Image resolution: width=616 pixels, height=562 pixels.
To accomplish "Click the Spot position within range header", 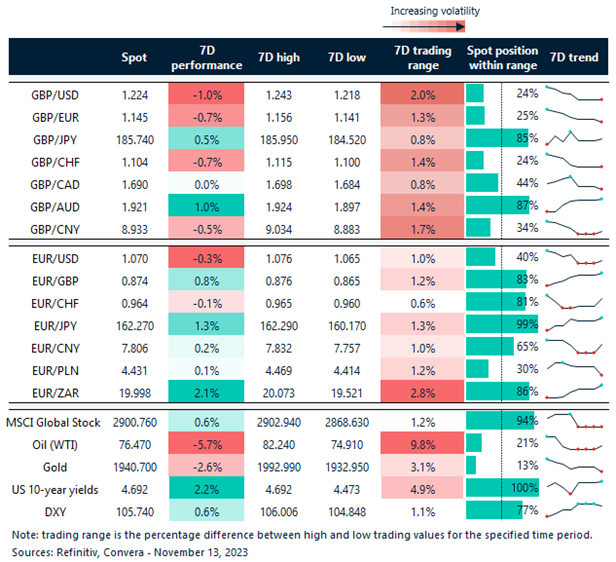I will coord(503,57).
